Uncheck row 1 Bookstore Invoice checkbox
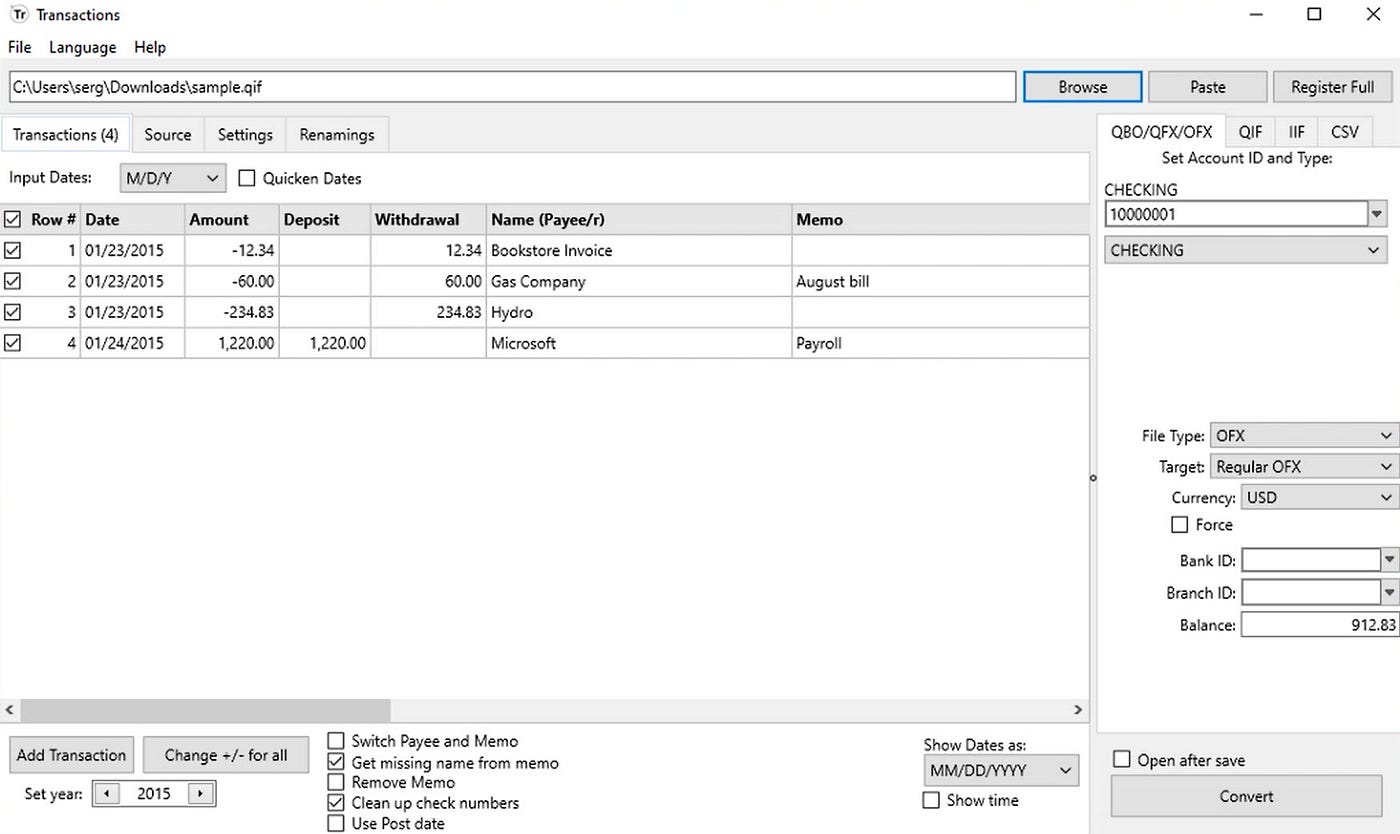Image resolution: width=1400 pixels, height=834 pixels. pos(13,250)
